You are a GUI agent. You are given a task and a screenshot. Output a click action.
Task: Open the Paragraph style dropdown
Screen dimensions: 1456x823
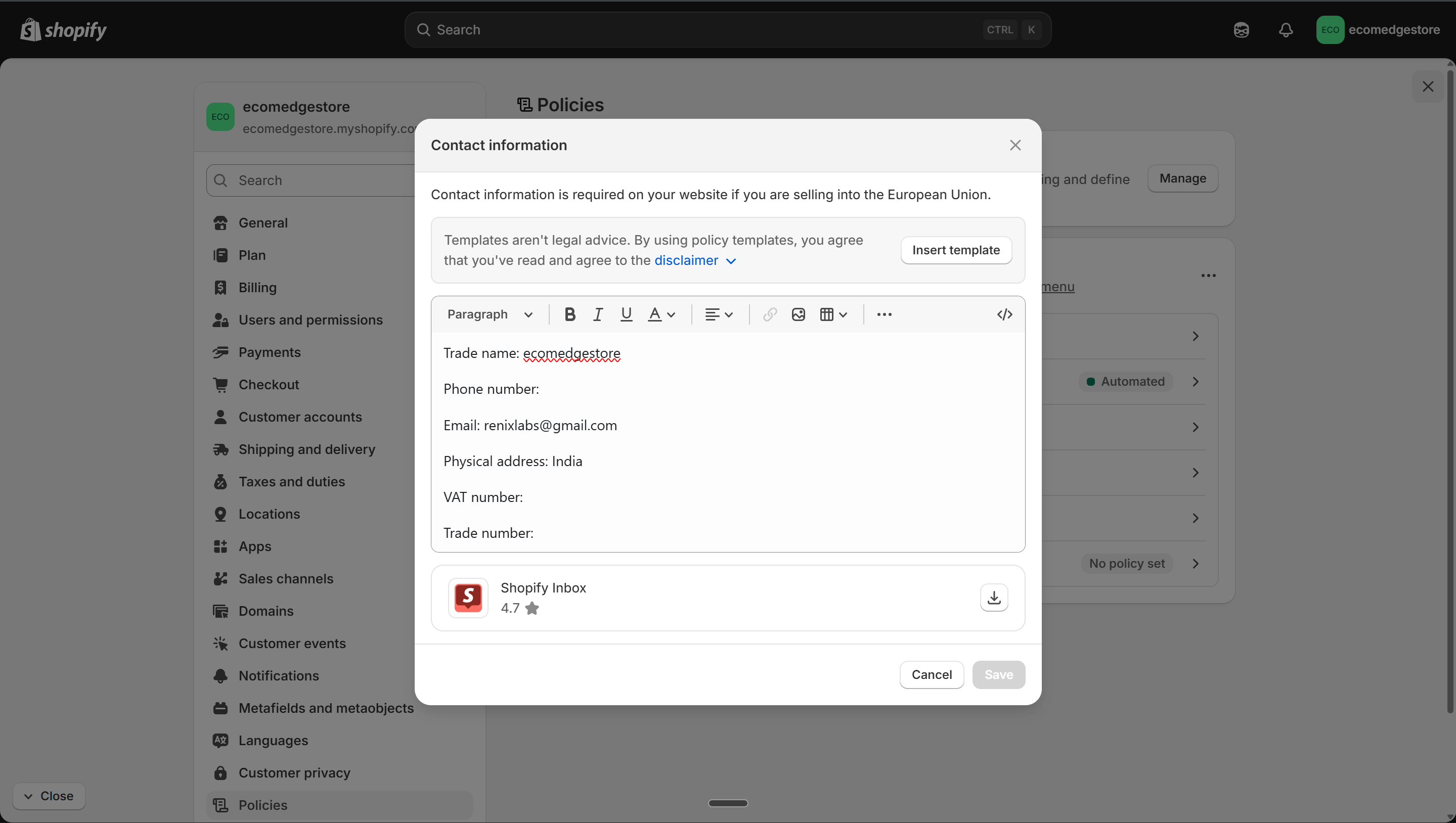click(x=490, y=314)
